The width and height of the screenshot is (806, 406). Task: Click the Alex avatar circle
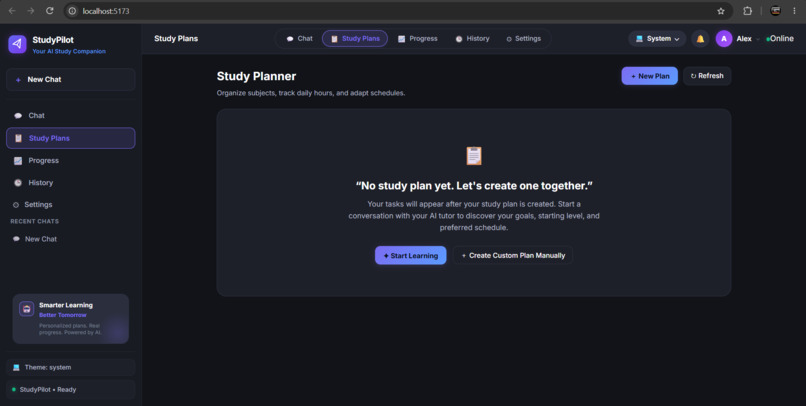pos(724,39)
